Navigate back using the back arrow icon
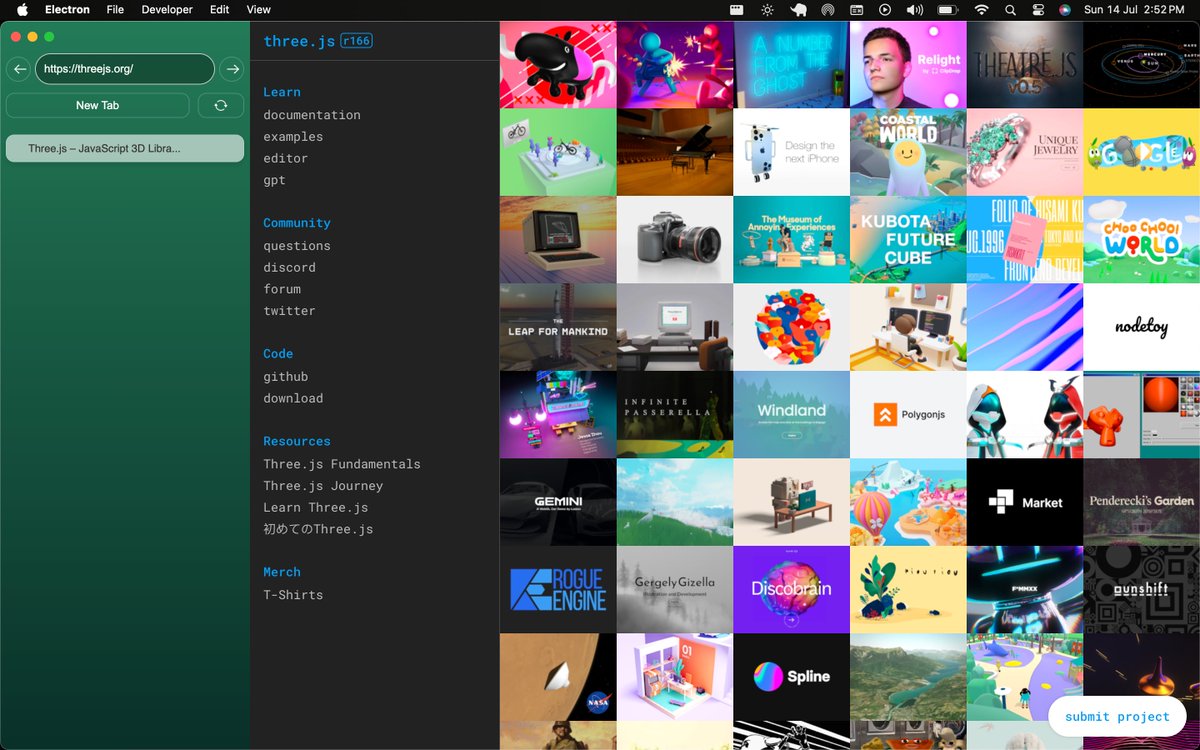This screenshot has height=750, width=1200. pyautogui.click(x=18, y=69)
